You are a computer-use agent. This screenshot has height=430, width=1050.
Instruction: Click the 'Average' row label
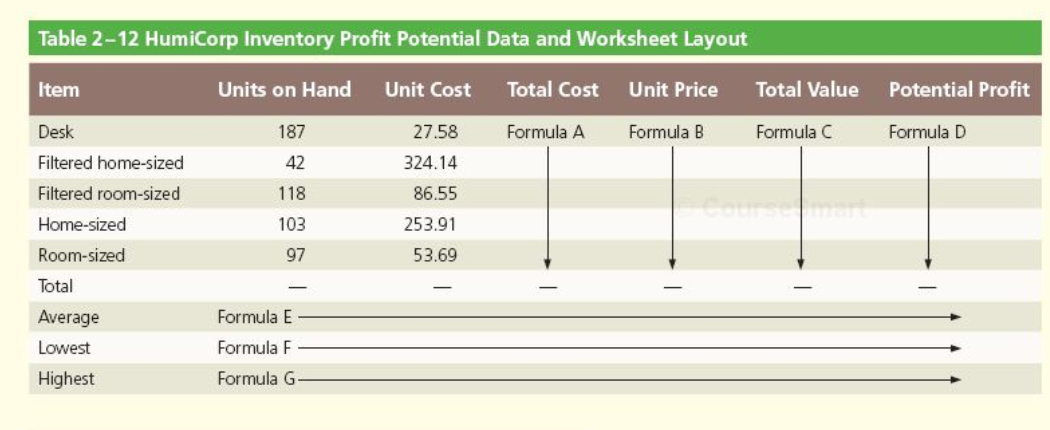click(x=68, y=317)
